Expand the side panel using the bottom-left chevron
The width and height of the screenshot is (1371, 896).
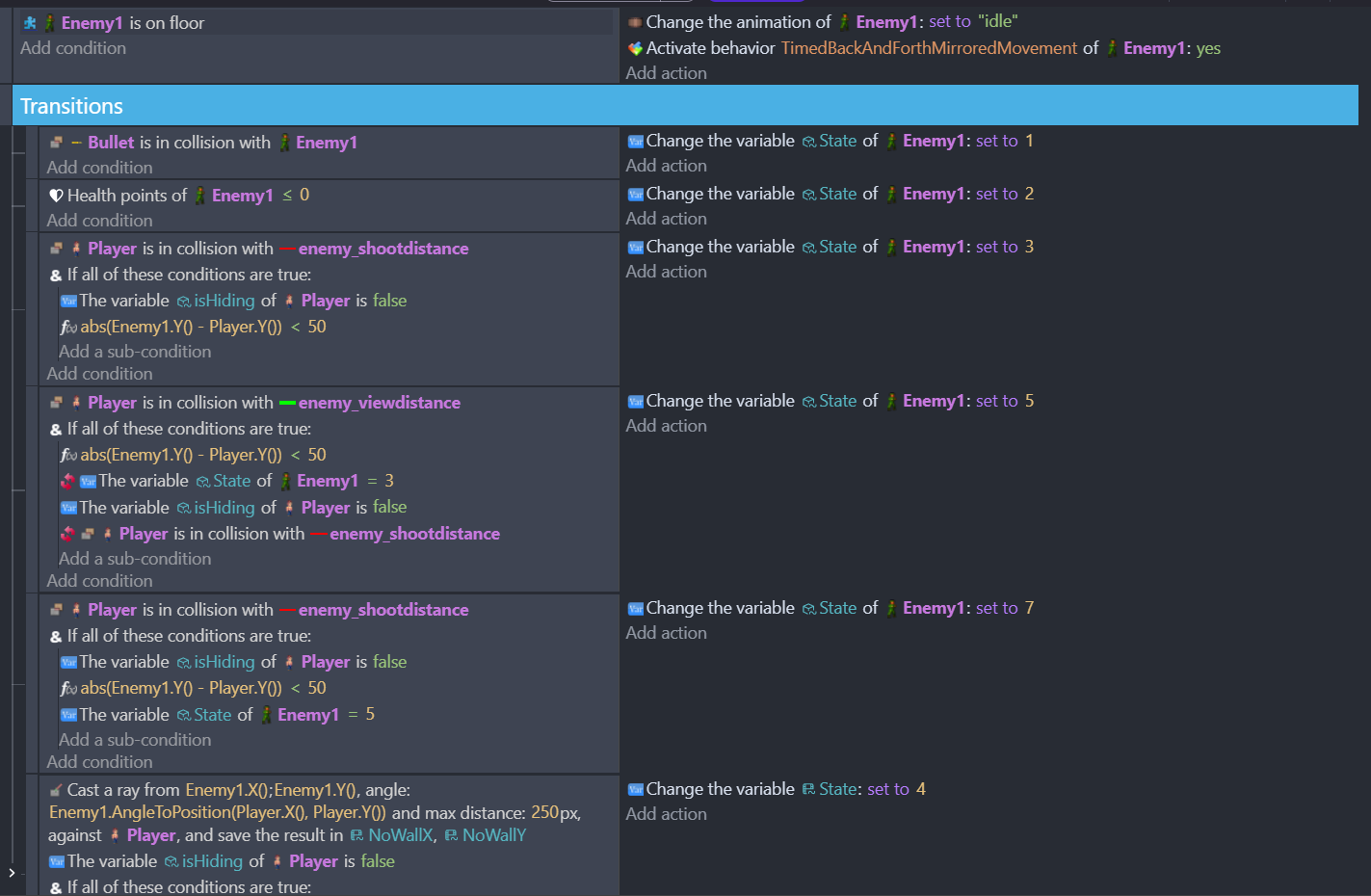12,873
